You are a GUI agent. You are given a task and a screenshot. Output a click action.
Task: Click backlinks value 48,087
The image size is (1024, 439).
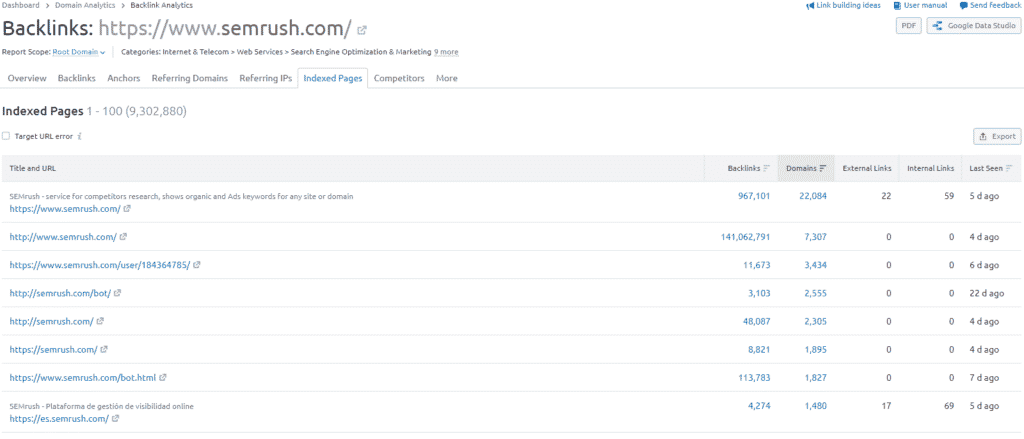click(756, 321)
